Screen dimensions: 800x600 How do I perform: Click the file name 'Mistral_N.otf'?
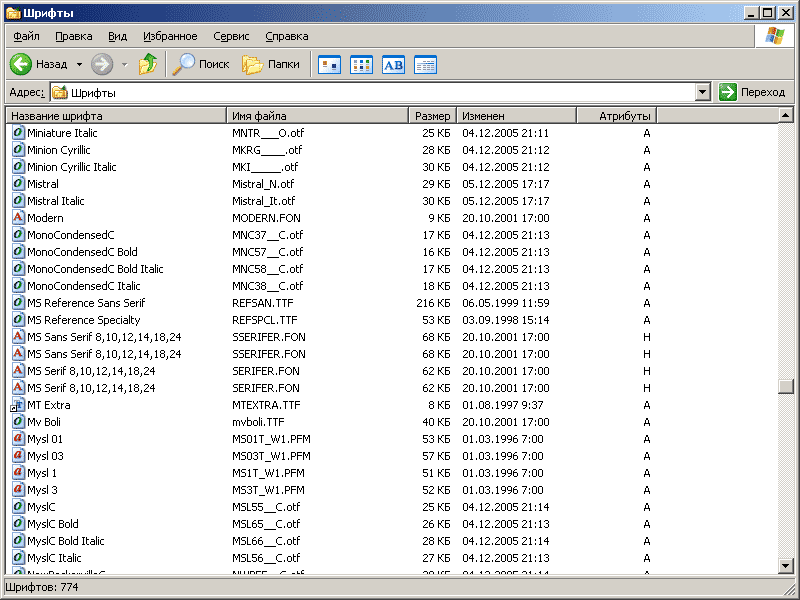[263, 184]
